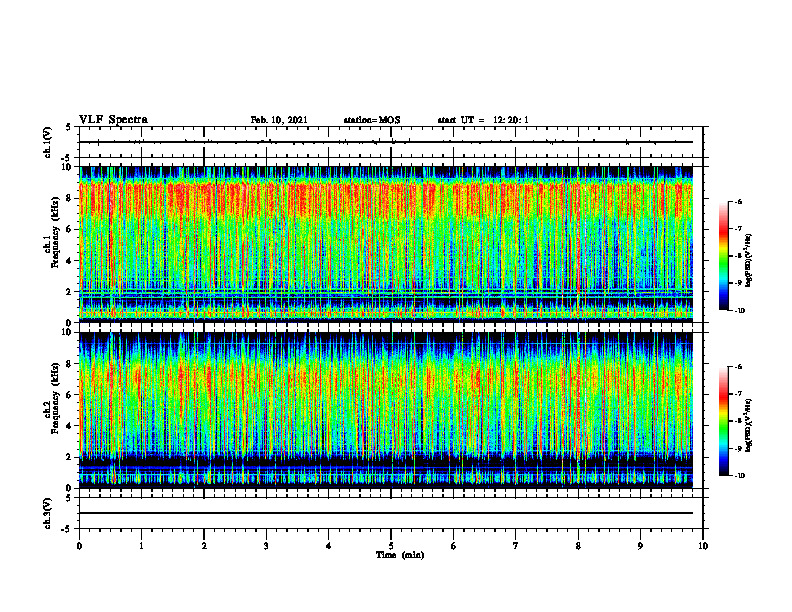Click the ch.3(V) axis label
The width and height of the screenshot is (792, 612).
[x=47, y=513]
